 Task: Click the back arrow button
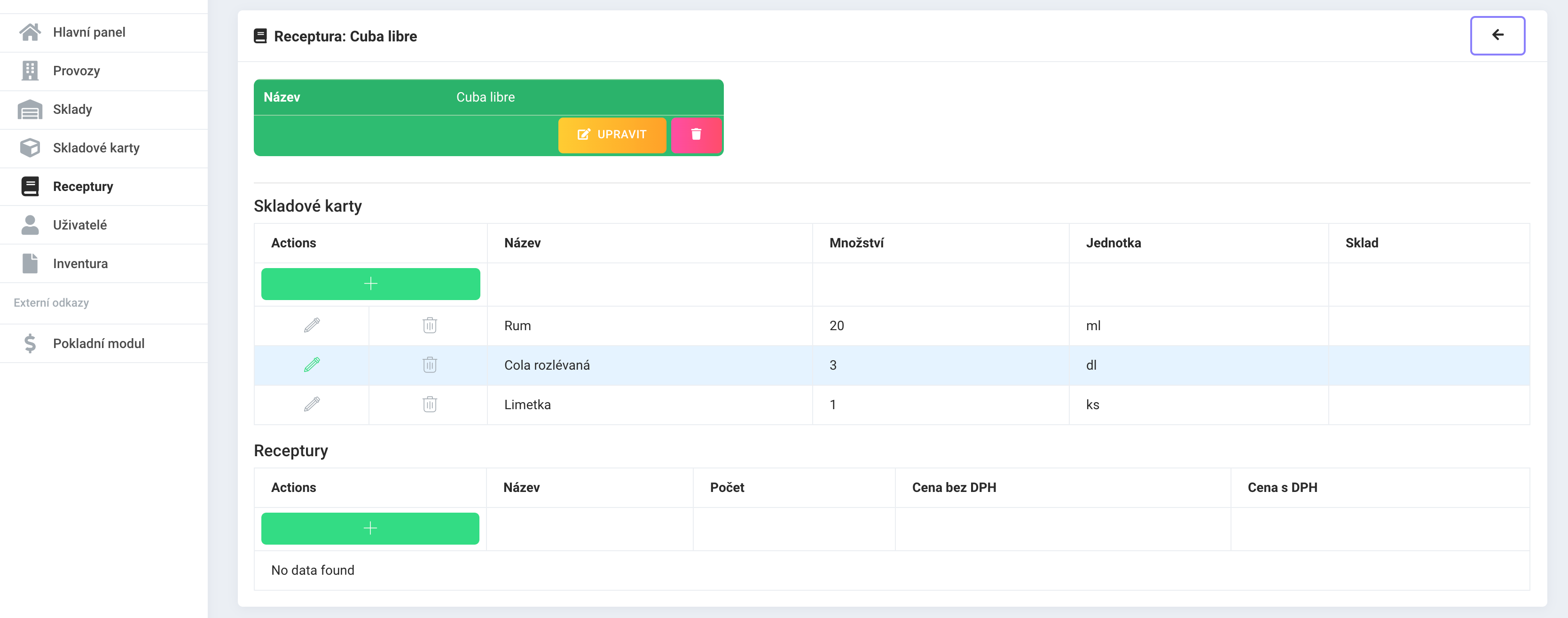[x=1497, y=35]
